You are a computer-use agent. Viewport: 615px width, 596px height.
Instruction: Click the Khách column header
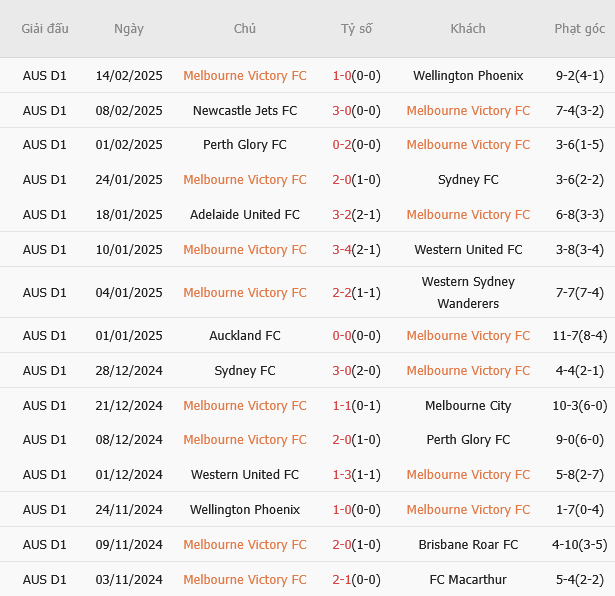[x=468, y=29]
